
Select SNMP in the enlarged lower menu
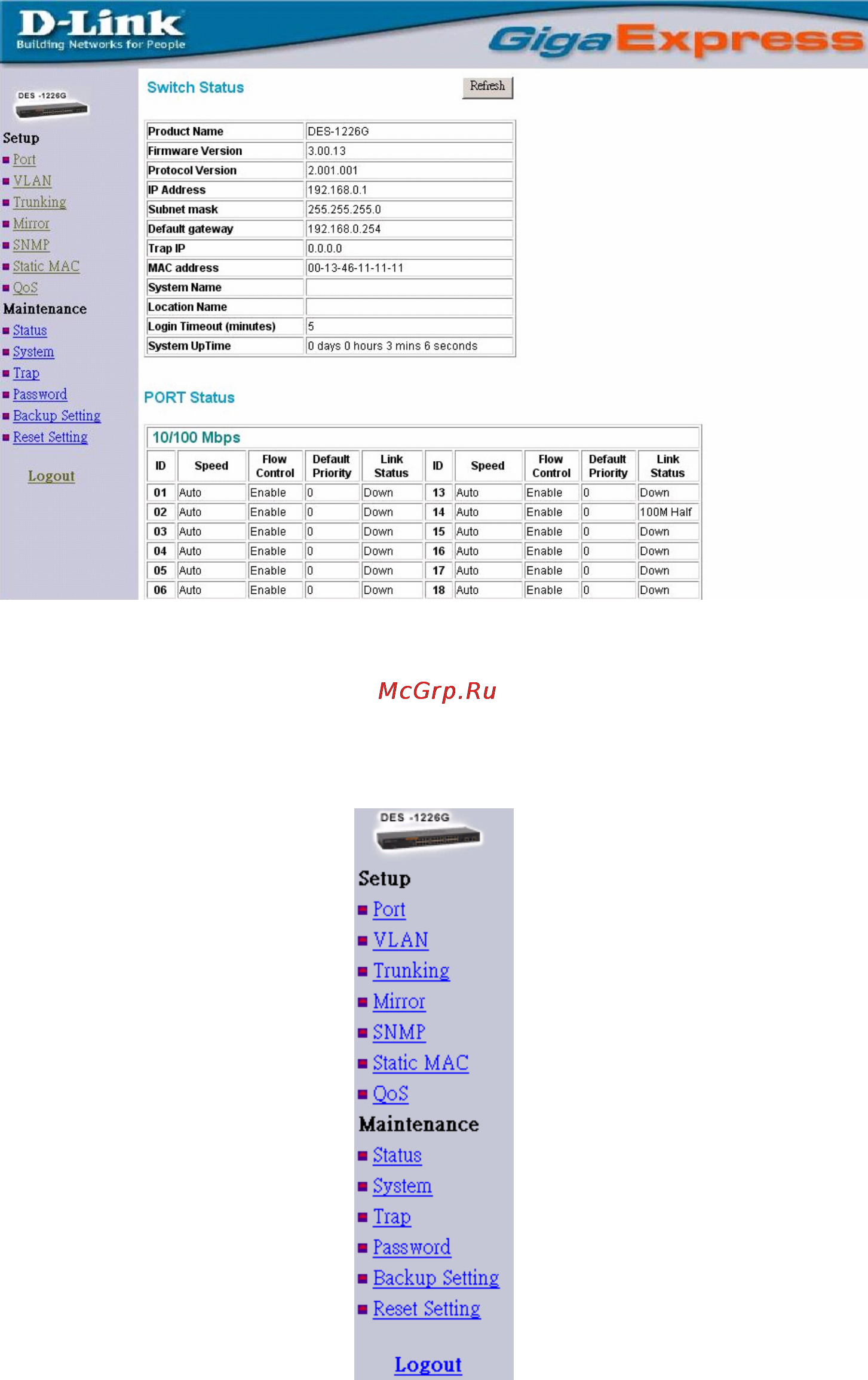pos(399,1032)
